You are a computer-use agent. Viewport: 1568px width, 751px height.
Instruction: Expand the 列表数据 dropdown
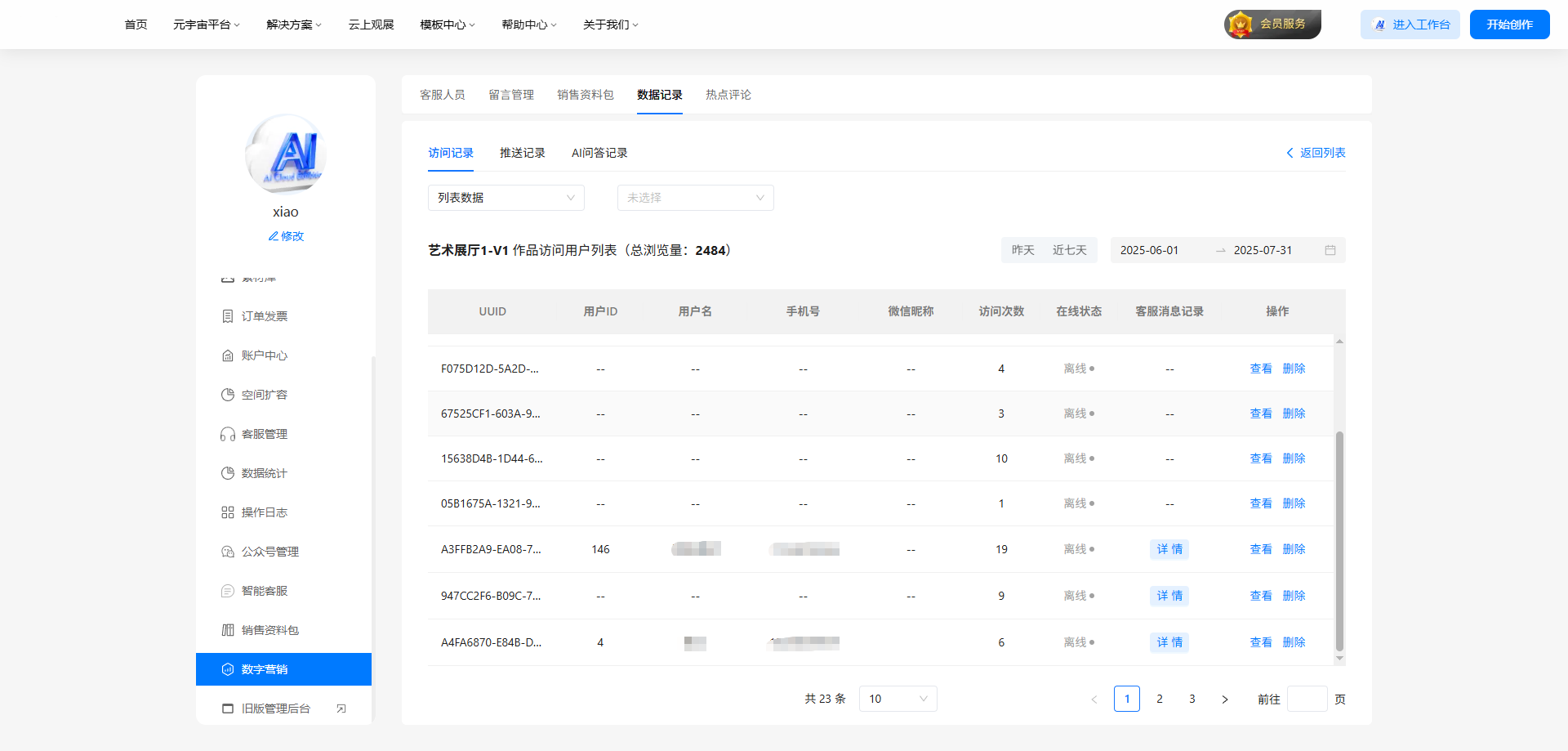(x=506, y=197)
